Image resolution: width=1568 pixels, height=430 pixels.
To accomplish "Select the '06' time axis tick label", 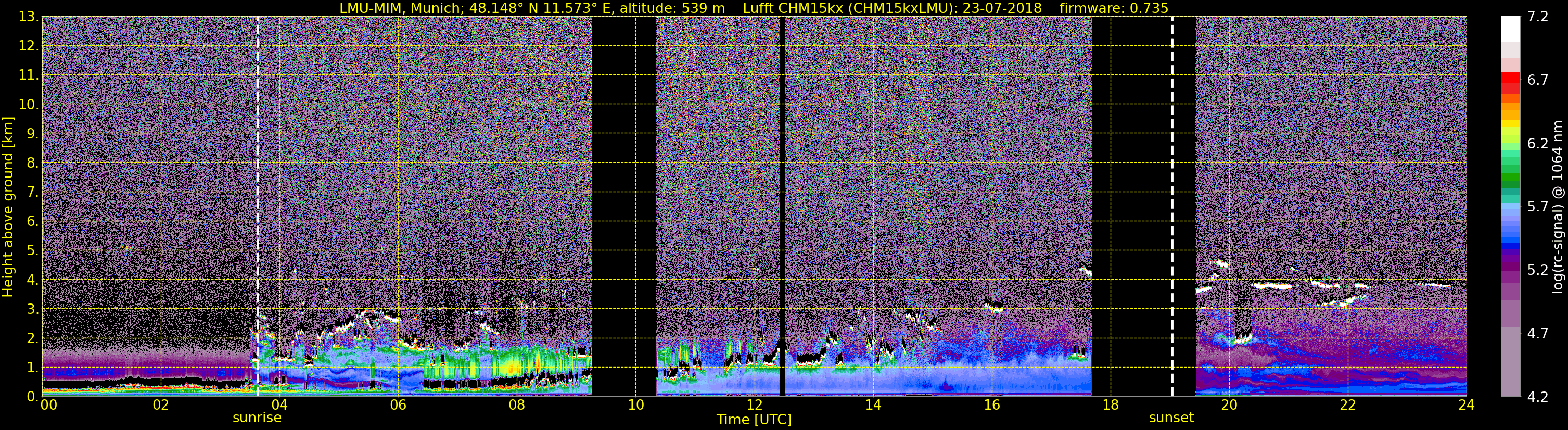I will pos(398,405).
